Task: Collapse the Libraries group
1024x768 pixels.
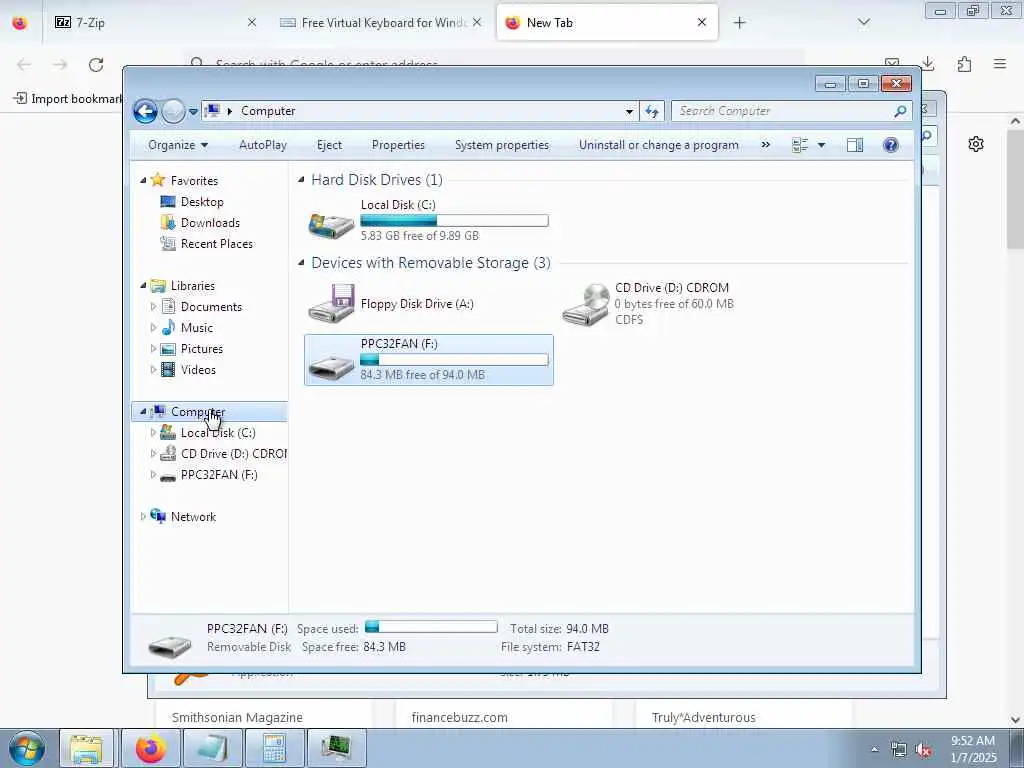Action: pyautogui.click(x=143, y=285)
